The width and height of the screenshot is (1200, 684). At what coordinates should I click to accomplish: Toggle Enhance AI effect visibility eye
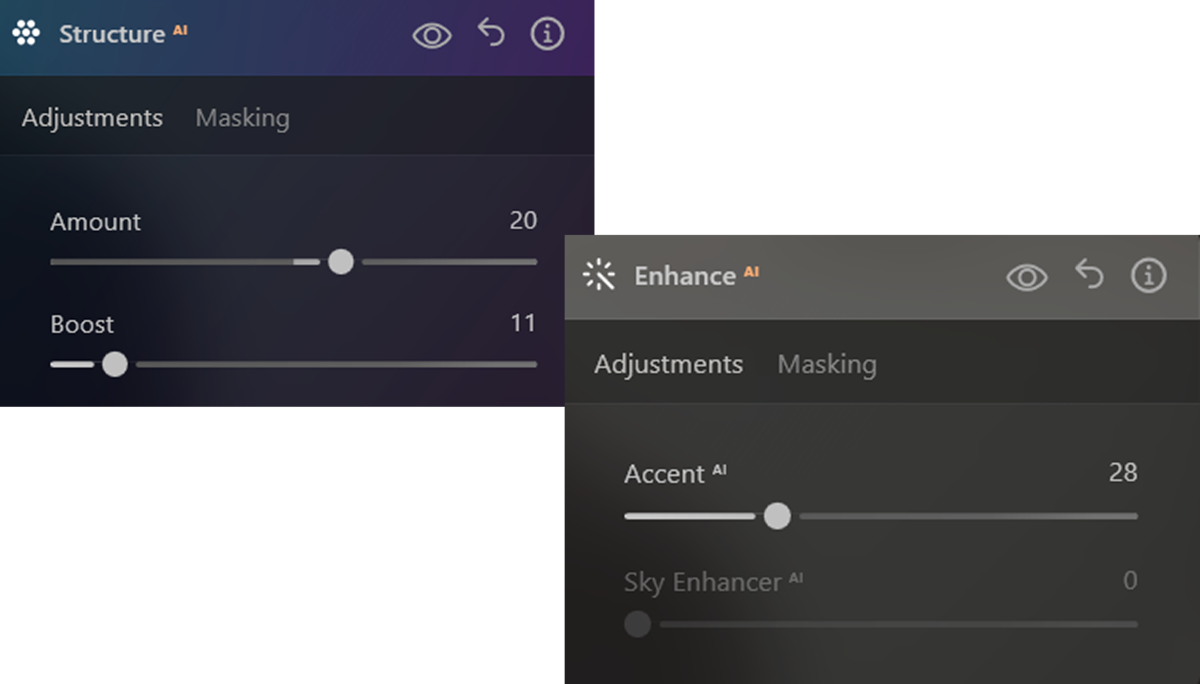tap(1027, 277)
